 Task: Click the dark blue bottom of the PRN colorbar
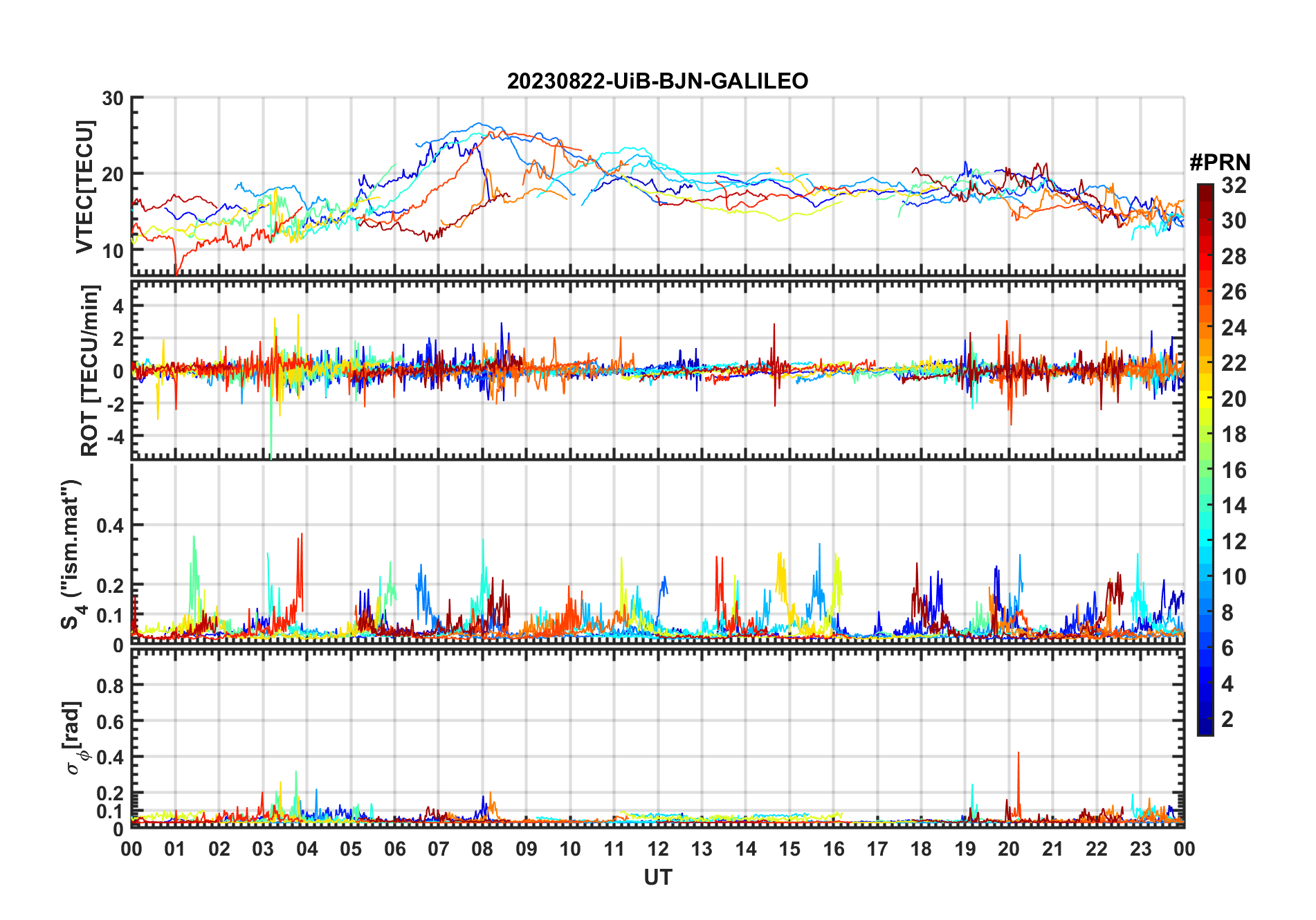tap(1205, 727)
